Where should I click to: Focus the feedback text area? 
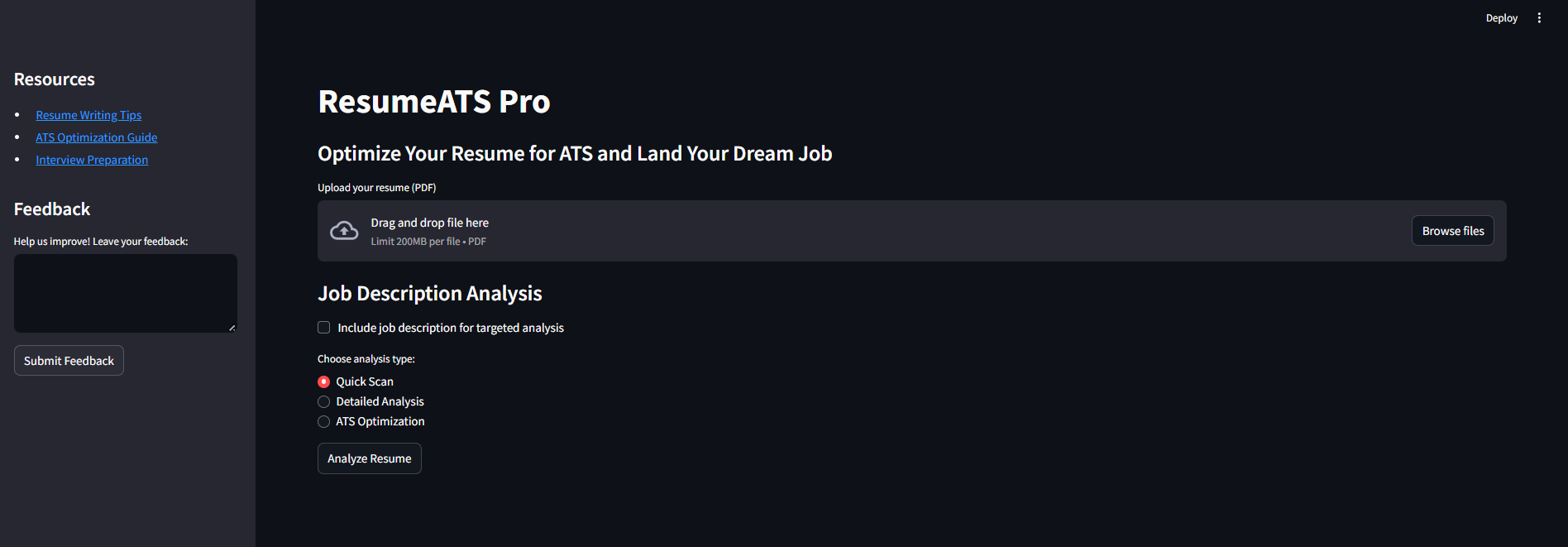coord(126,293)
